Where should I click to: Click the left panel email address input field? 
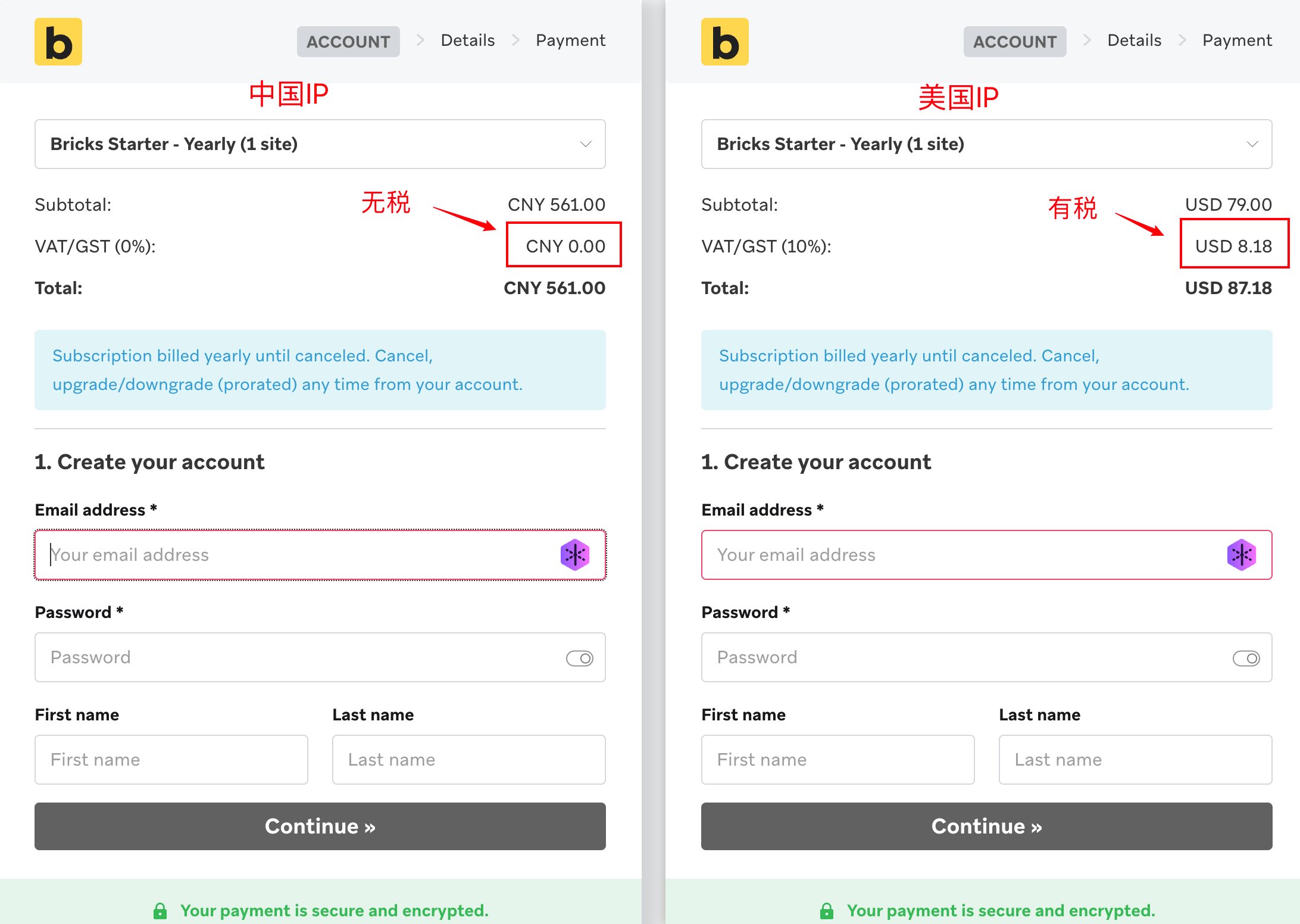click(321, 555)
